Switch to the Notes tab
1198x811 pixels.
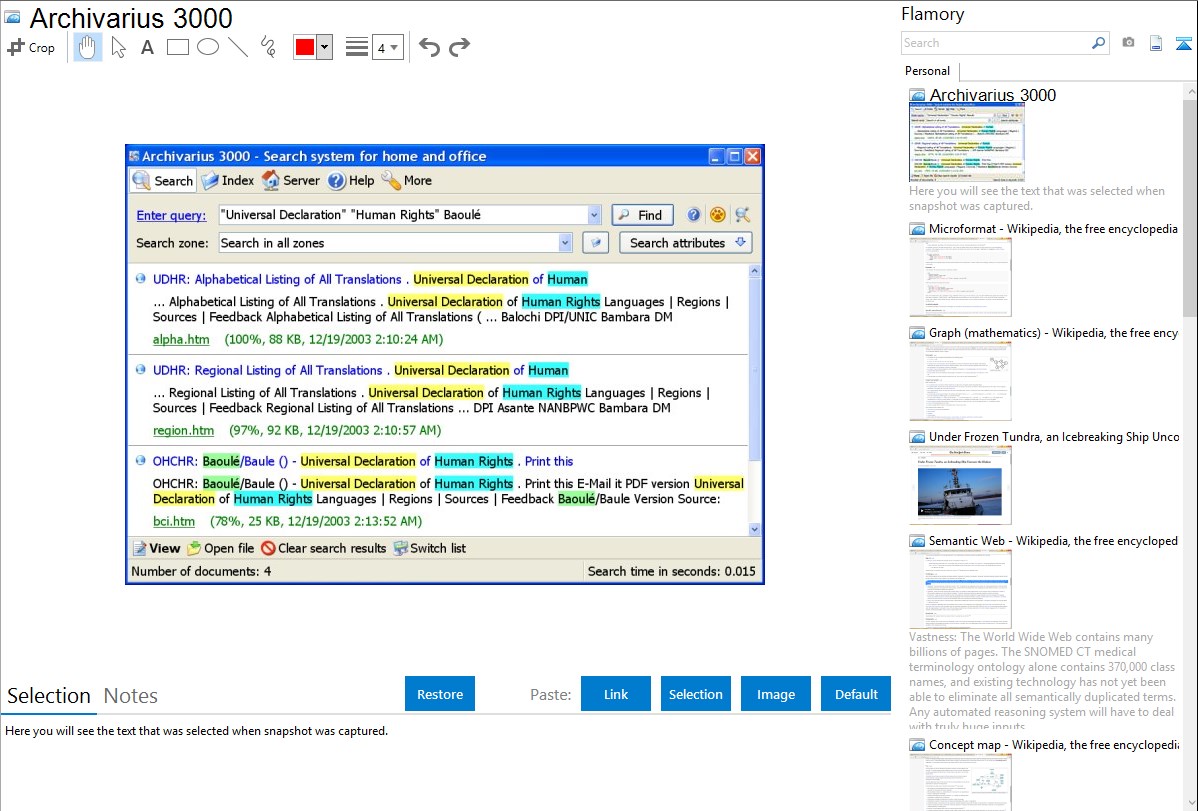click(x=131, y=696)
